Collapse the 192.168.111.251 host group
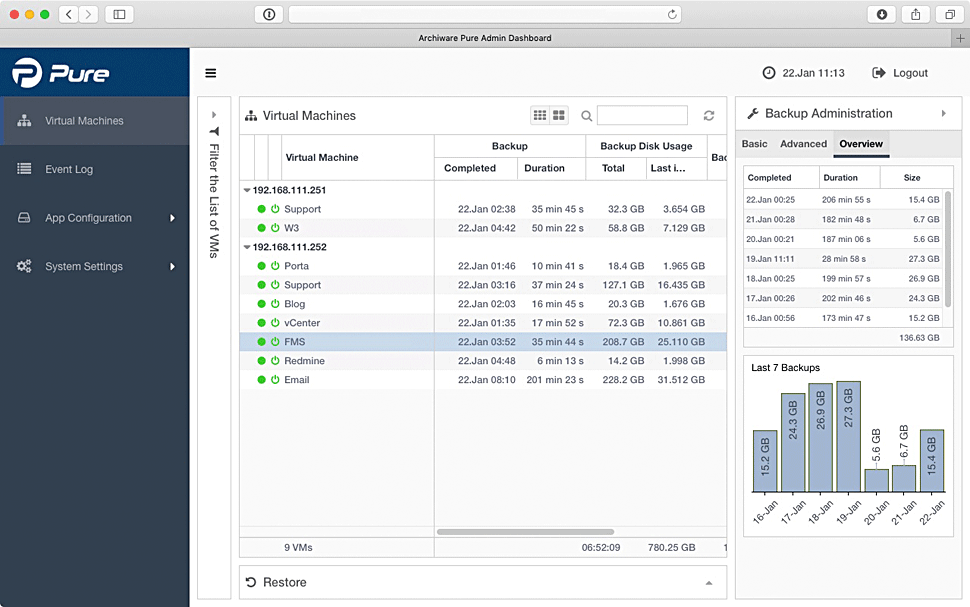 (247, 190)
